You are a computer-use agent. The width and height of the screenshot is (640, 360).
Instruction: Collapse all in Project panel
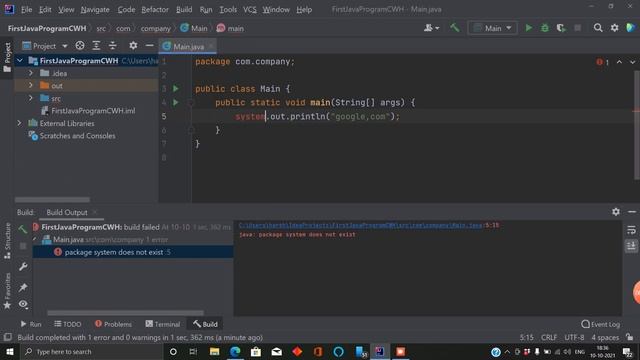(x=113, y=46)
